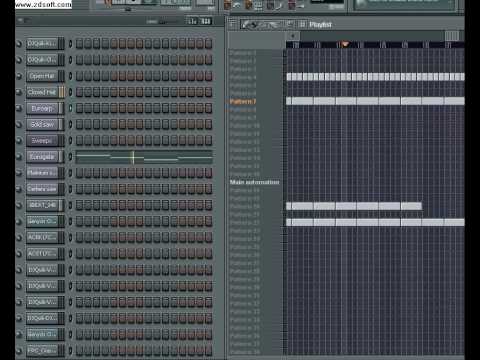Image resolution: width=480 pixels, height=360 pixels.
Task: Toggle mute light of Sweeps channel
Action: [x=19, y=141]
